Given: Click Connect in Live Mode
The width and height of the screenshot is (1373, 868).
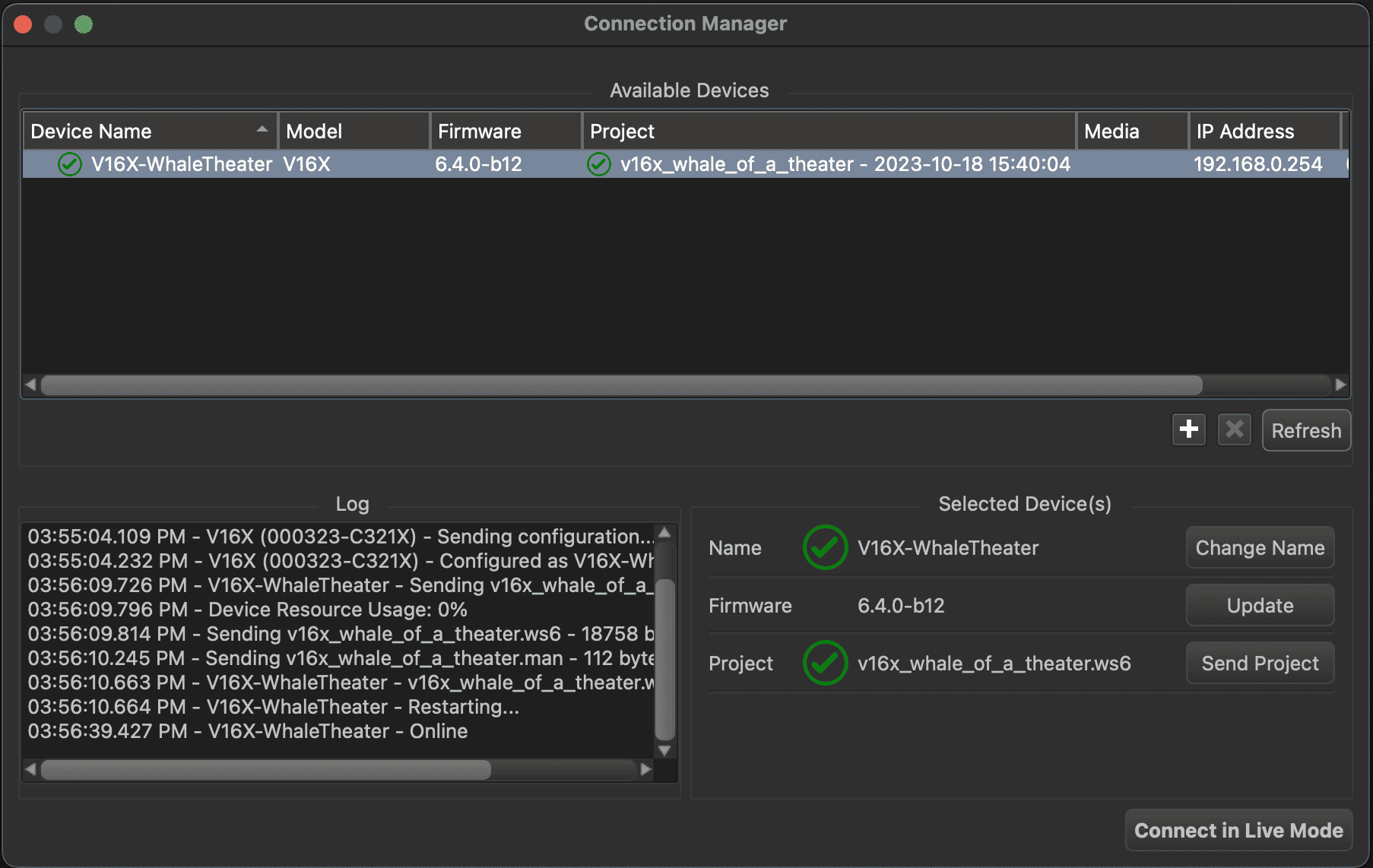Looking at the screenshot, I should click(1238, 830).
